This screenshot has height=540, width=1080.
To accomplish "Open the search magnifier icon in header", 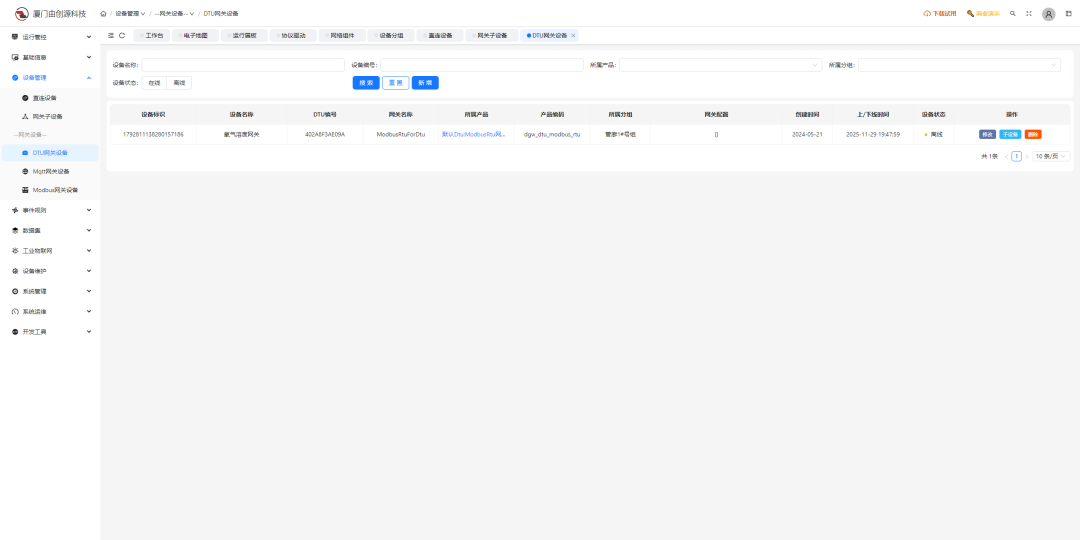I will (1013, 14).
